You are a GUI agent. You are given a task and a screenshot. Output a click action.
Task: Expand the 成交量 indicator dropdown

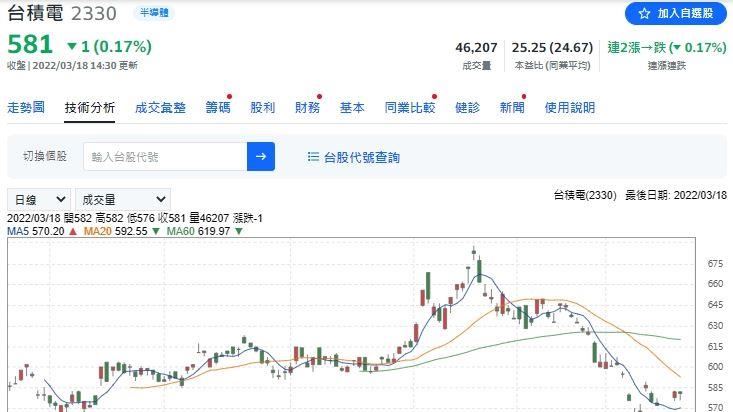(123, 200)
